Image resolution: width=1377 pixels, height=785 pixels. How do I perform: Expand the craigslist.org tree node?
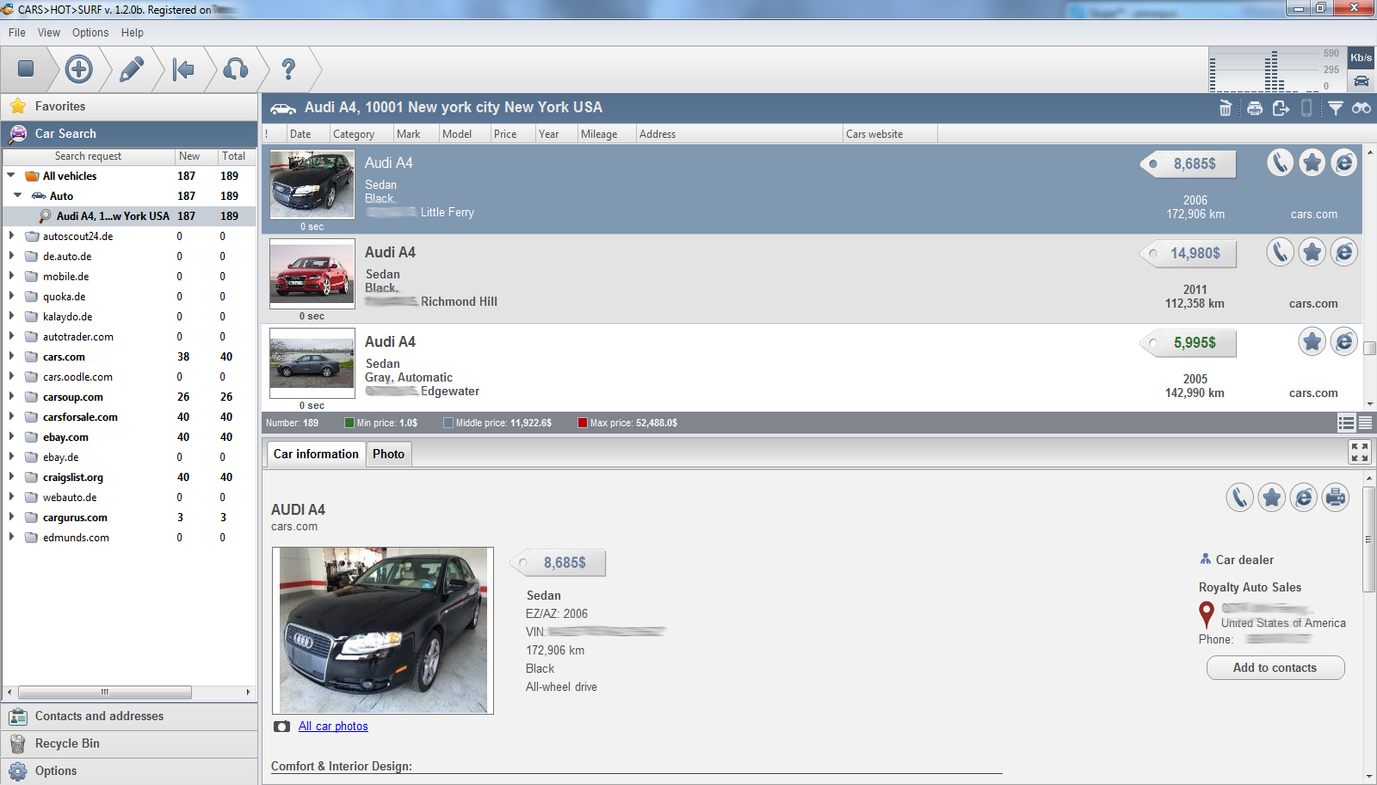(x=11, y=477)
